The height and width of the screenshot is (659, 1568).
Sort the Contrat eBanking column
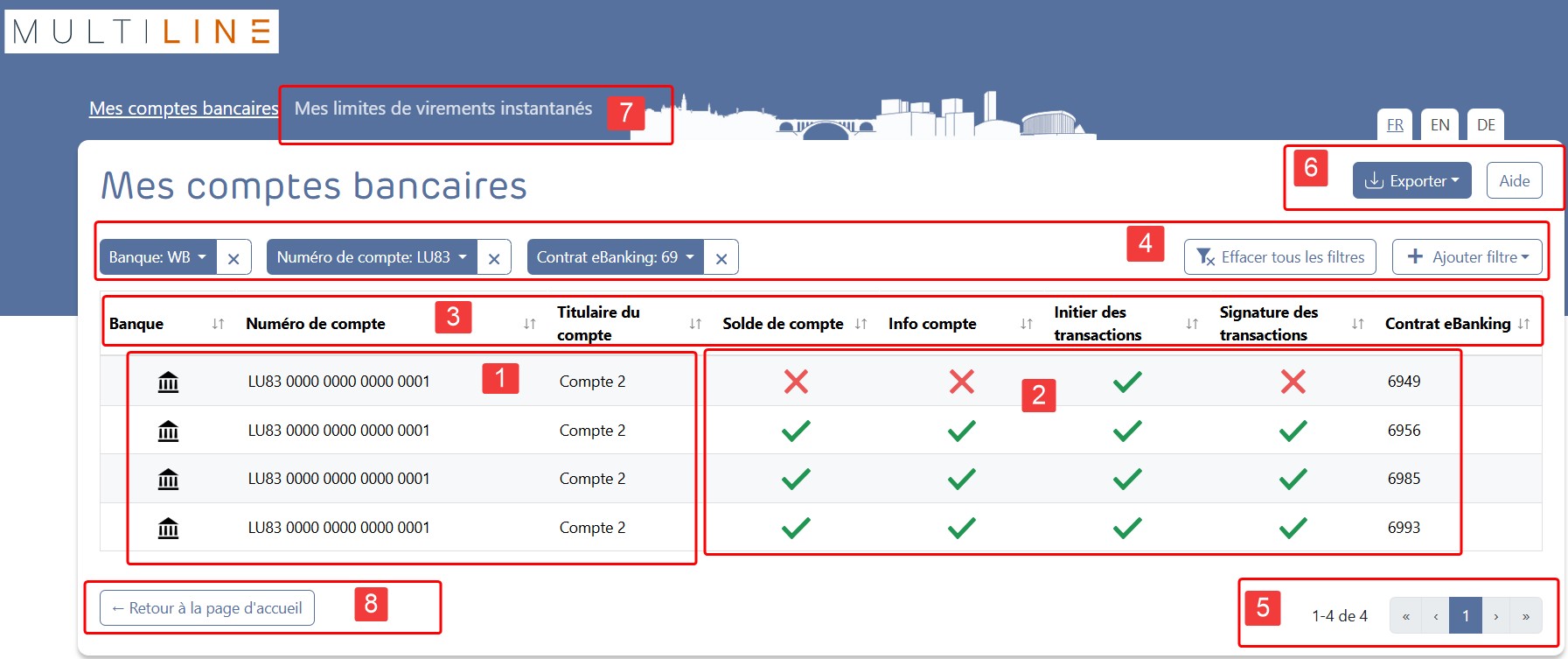pos(1523,324)
